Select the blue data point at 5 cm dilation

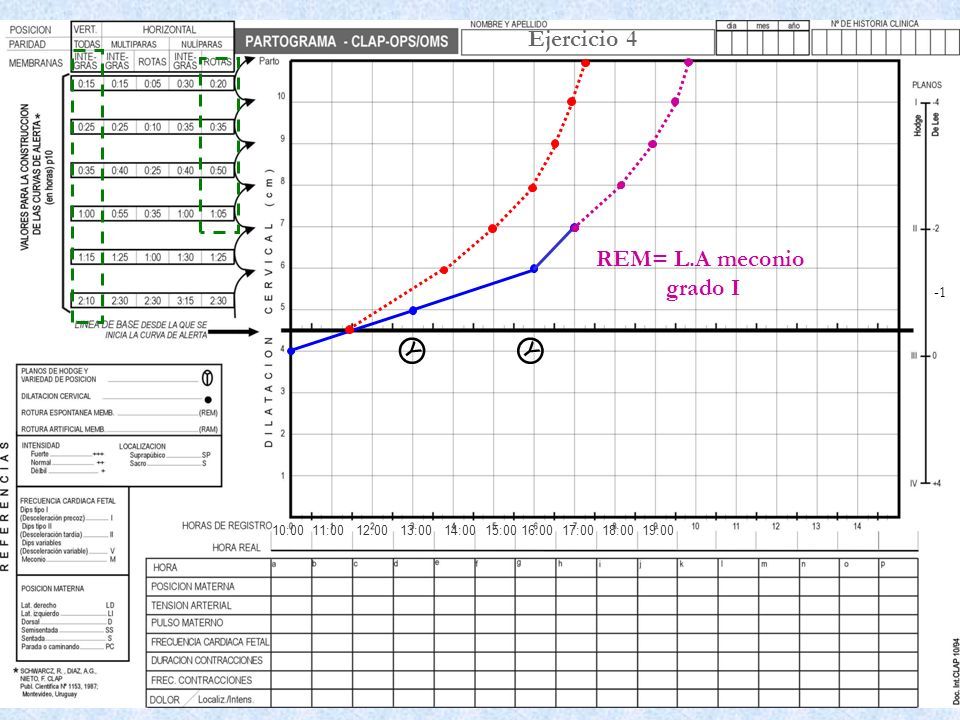pos(413,310)
